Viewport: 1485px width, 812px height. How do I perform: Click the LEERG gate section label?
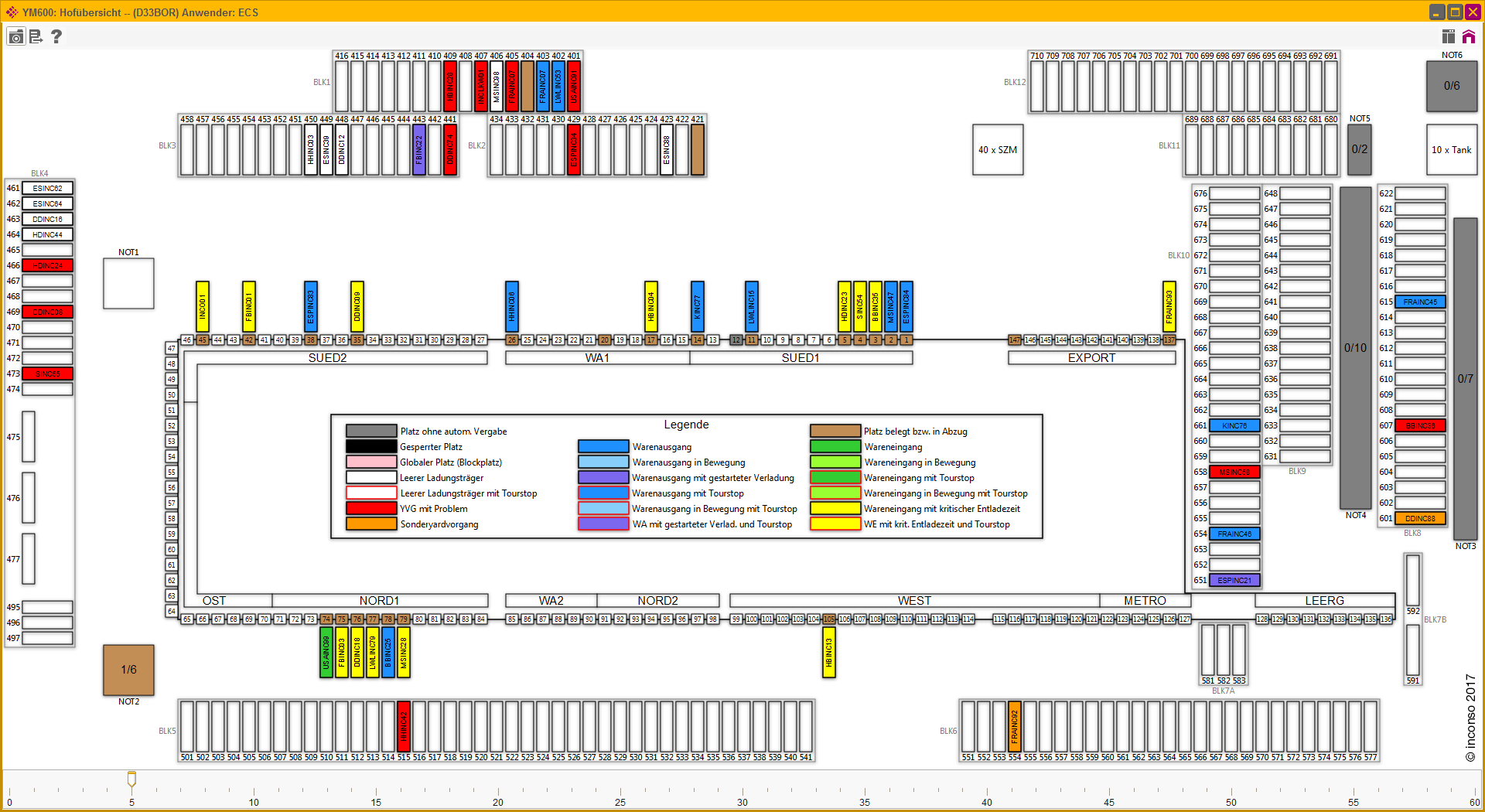tap(1325, 601)
